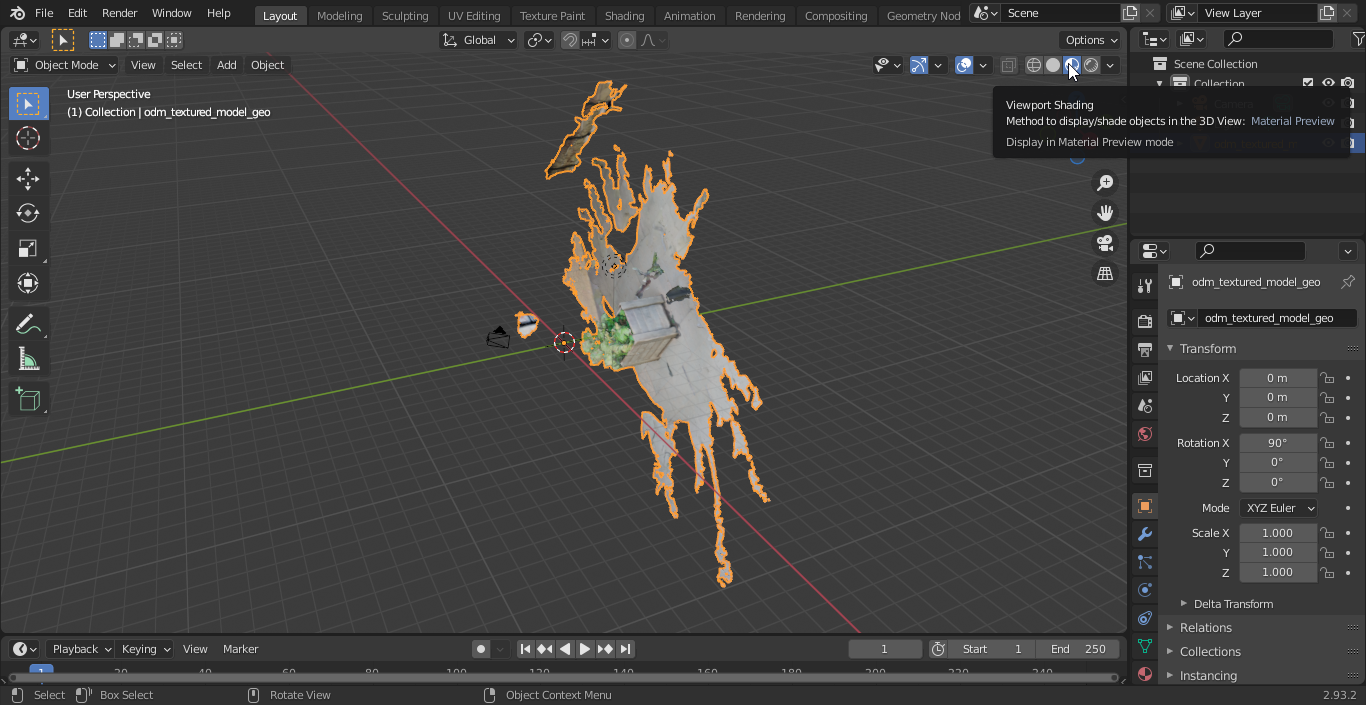Switch to wireframe viewport shading
Viewport: 1366px width, 705px height.
click(1034, 65)
